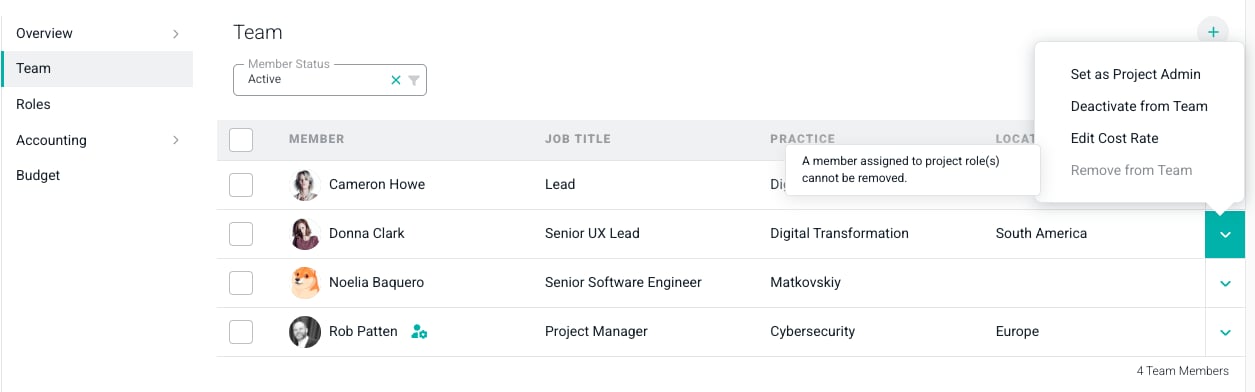Click Cameron Howe's avatar
The width and height of the screenshot is (1255, 392).
305,185
